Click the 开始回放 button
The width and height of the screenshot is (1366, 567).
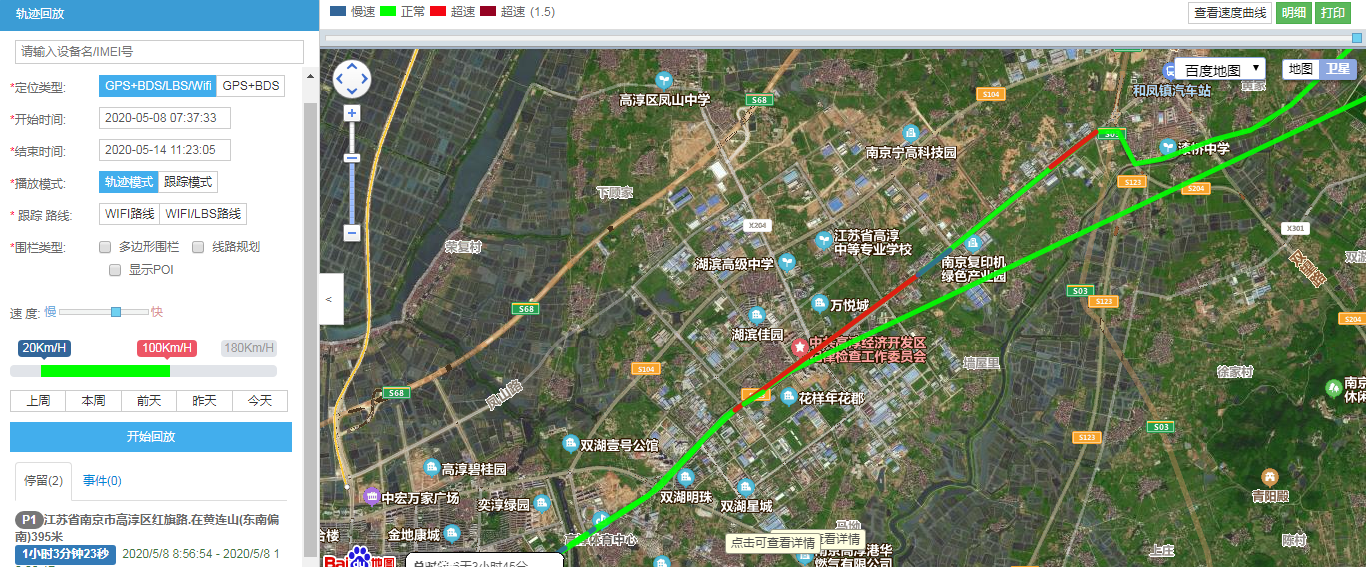pyautogui.click(x=151, y=437)
